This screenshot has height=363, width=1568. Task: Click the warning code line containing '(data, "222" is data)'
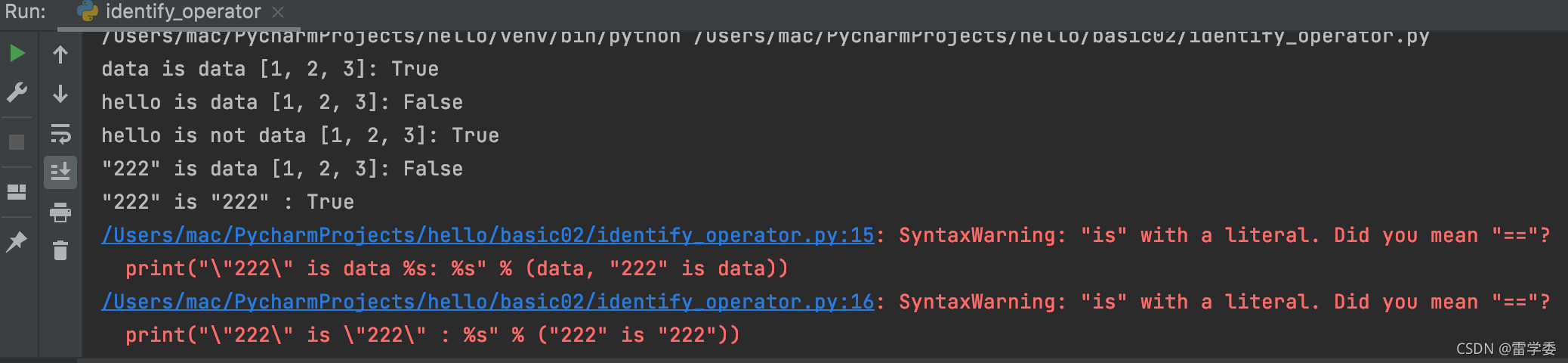457,268
